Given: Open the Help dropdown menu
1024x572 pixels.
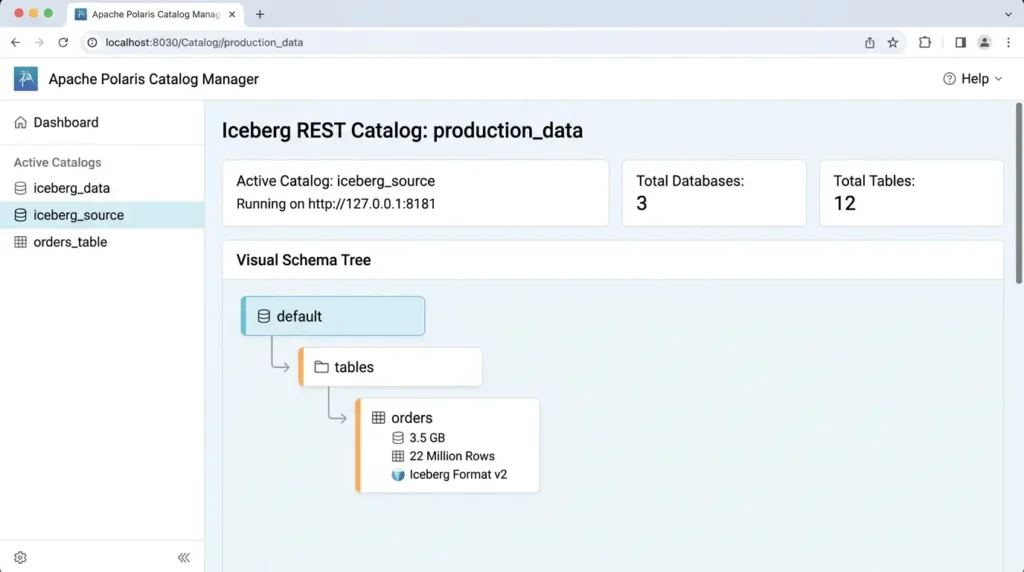Looking at the screenshot, I should (x=972, y=79).
